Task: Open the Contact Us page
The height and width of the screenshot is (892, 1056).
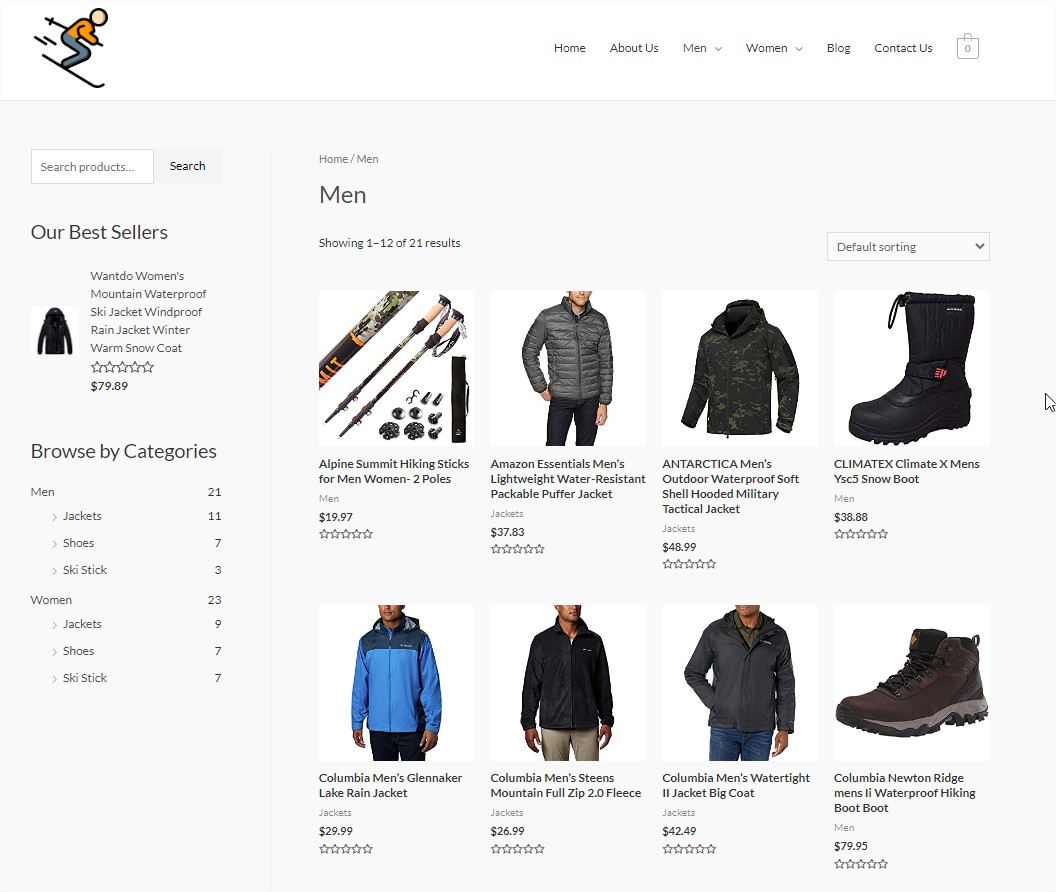Action: tap(903, 48)
